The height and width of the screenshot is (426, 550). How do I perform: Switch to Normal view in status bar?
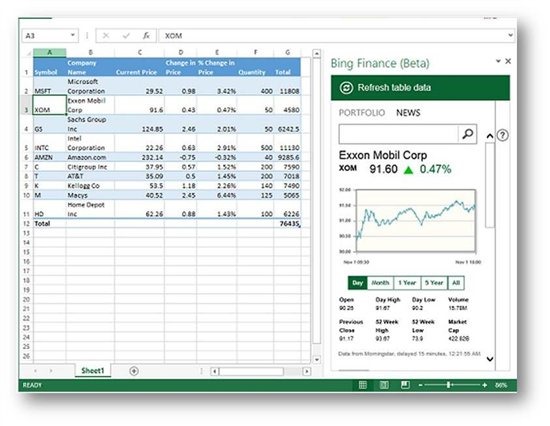point(363,385)
